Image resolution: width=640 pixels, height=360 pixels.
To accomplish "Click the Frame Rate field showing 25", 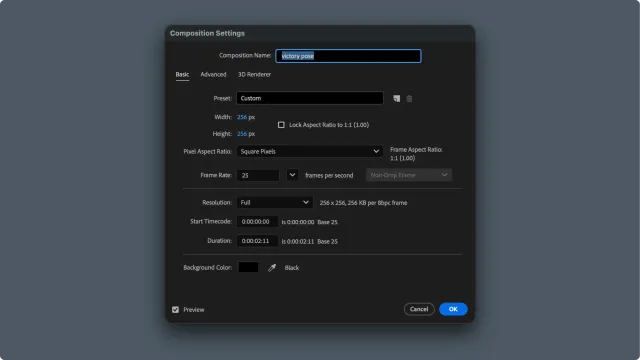I will click(258, 176).
